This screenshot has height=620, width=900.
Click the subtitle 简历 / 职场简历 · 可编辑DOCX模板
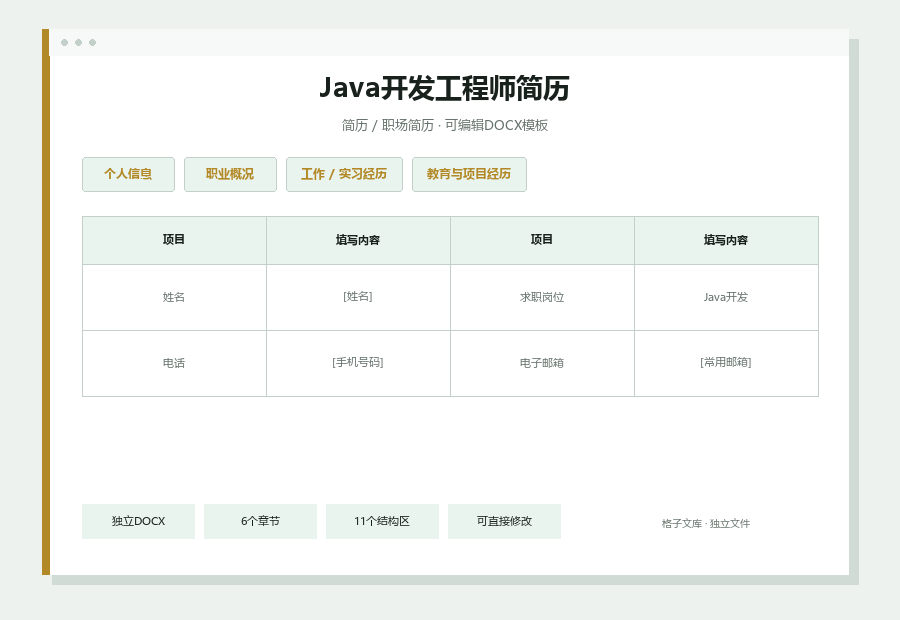(x=445, y=125)
